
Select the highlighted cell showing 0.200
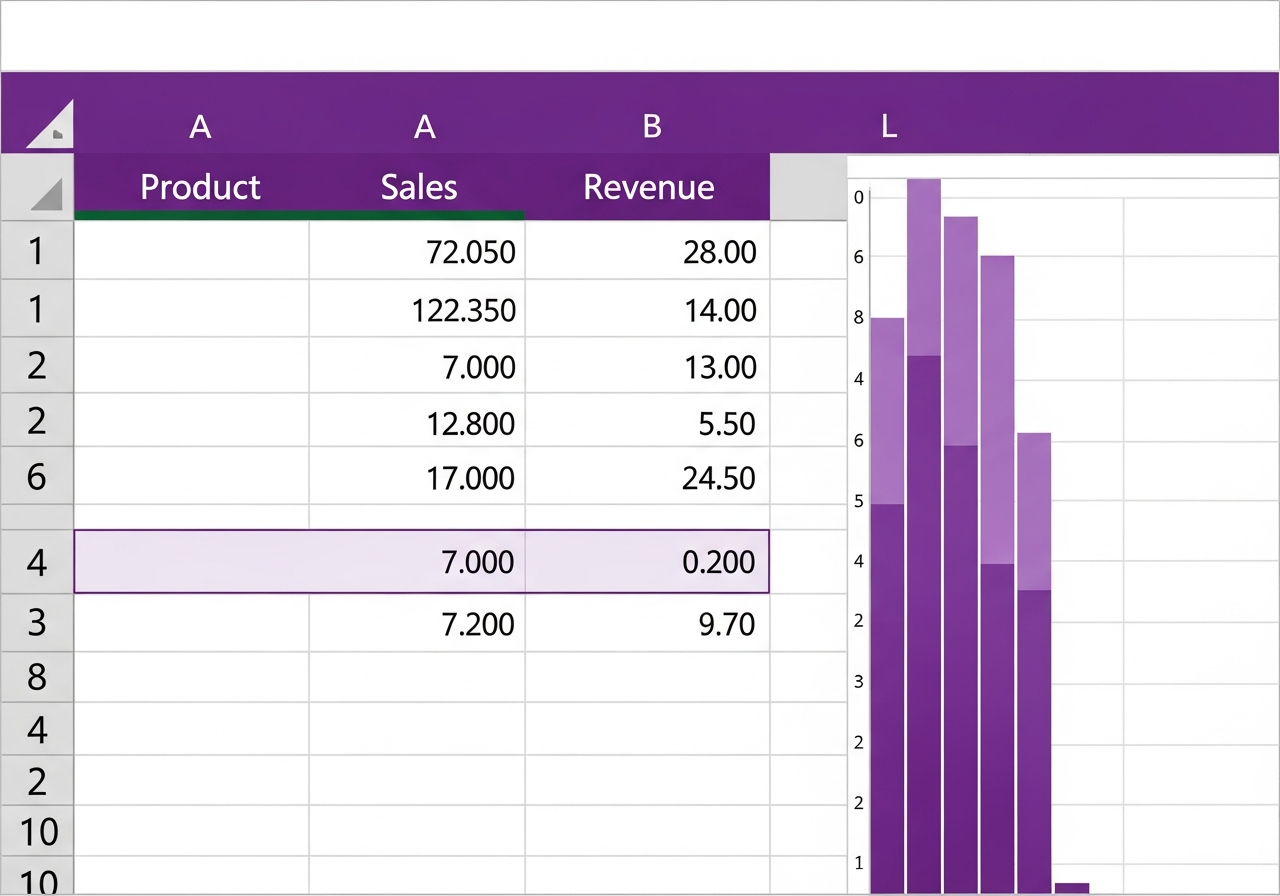[x=648, y=561]
